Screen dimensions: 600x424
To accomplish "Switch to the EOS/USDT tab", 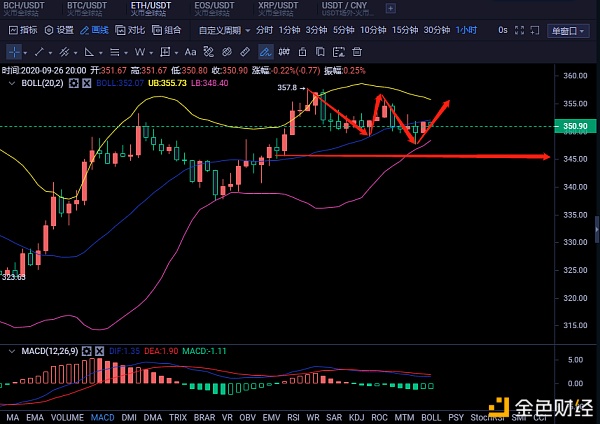I will coord(214,8).
